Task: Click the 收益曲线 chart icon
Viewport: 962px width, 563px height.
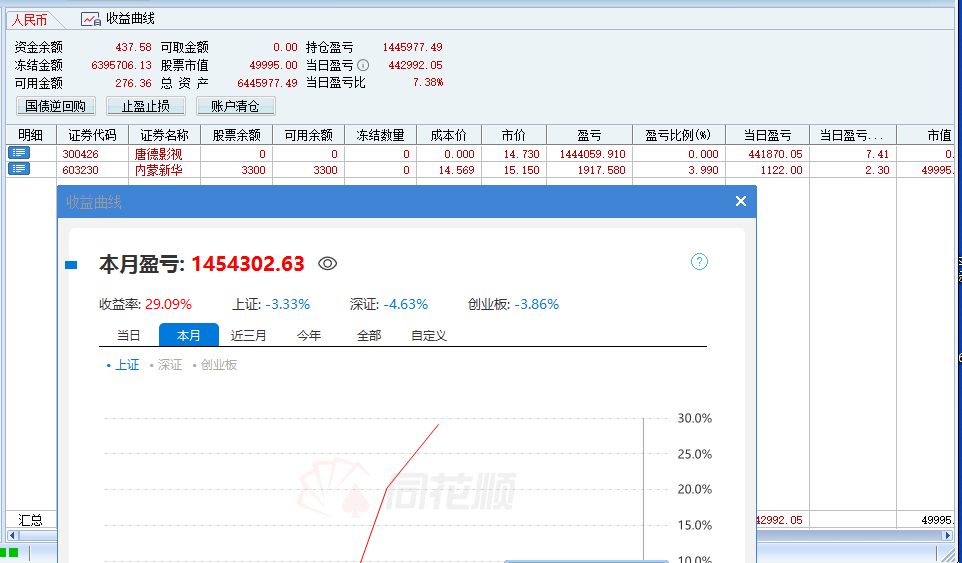Action: (91, 19)
